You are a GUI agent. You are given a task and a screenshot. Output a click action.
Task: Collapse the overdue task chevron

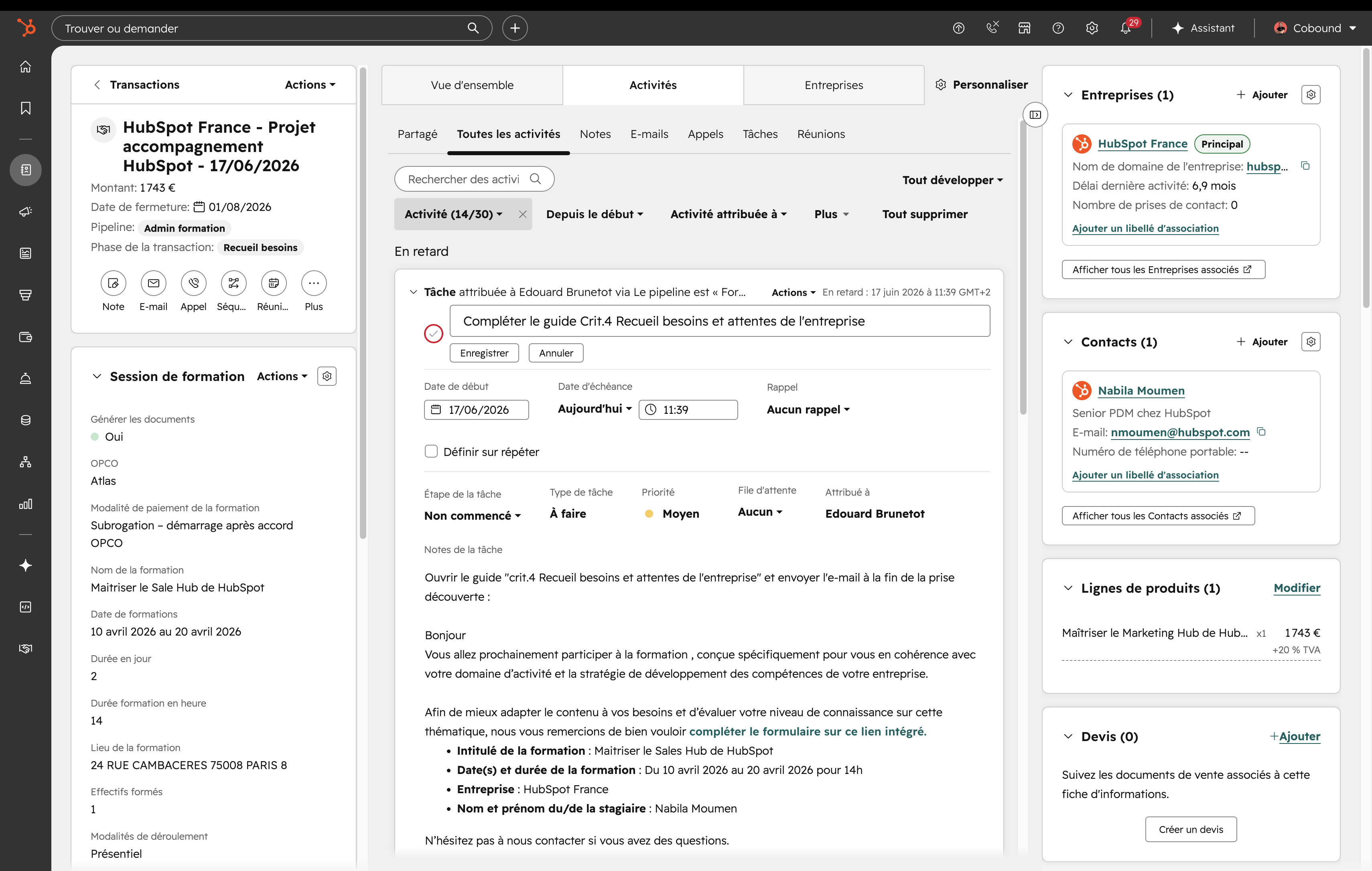tap(413, 292)
